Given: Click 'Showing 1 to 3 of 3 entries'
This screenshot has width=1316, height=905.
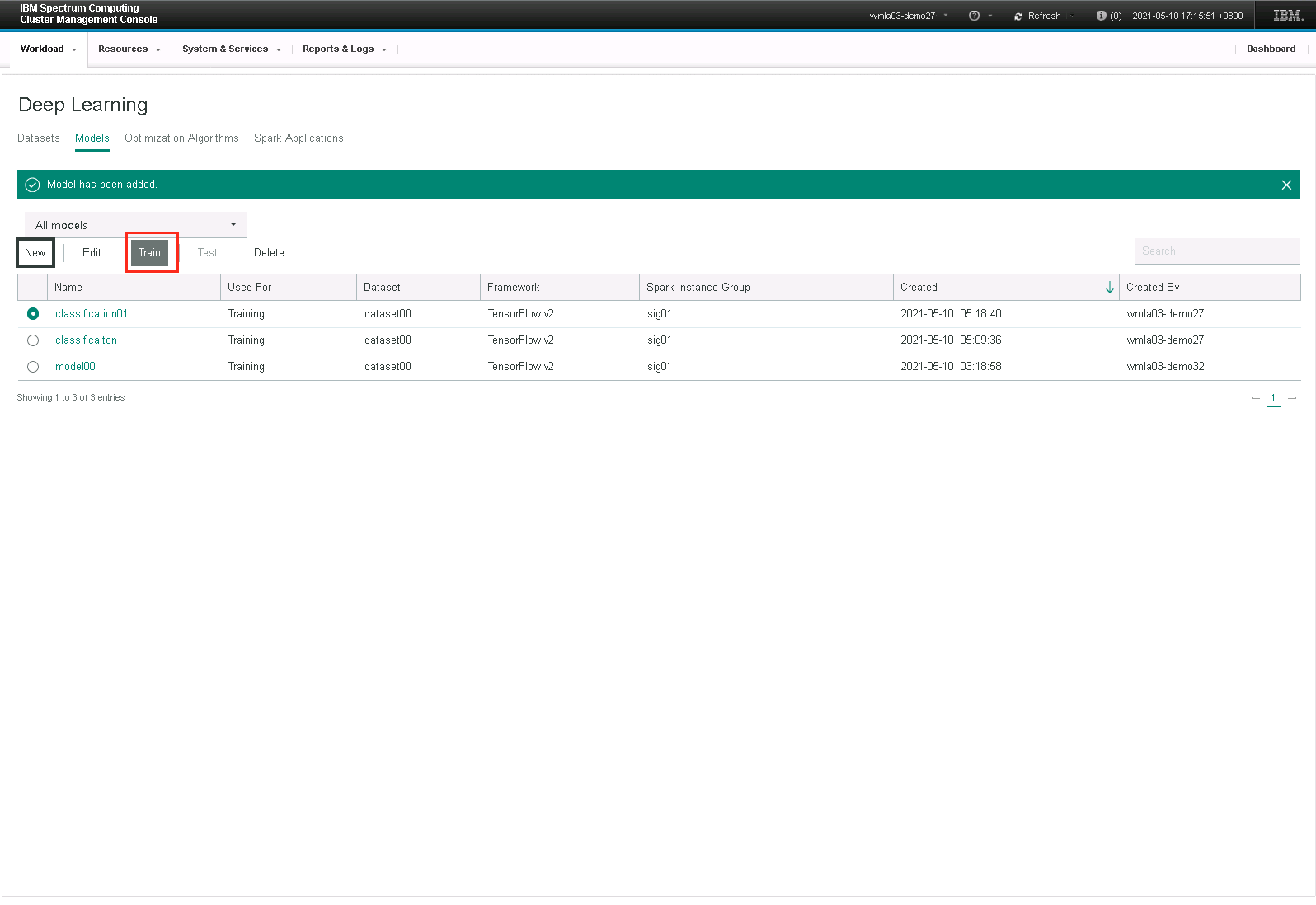Looking at the screenshot, I should [71, 397].
